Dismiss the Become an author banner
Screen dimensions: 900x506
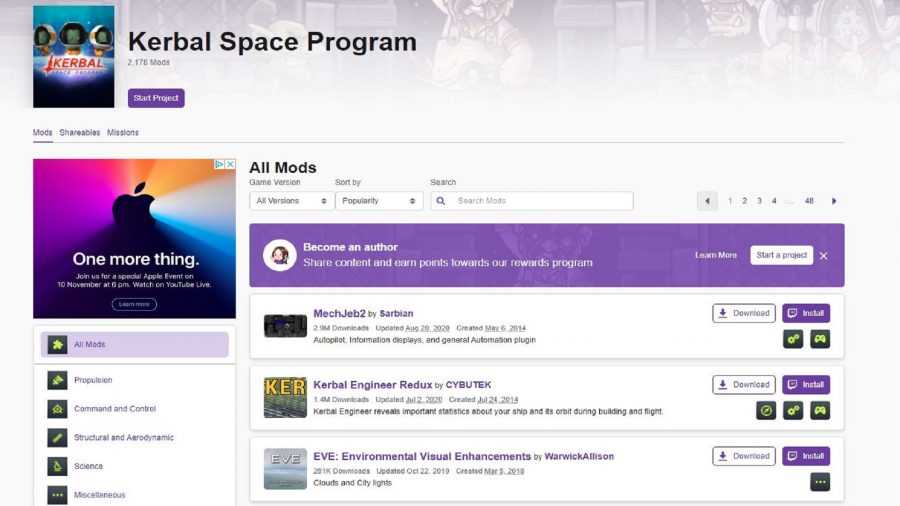coord(823,256)
